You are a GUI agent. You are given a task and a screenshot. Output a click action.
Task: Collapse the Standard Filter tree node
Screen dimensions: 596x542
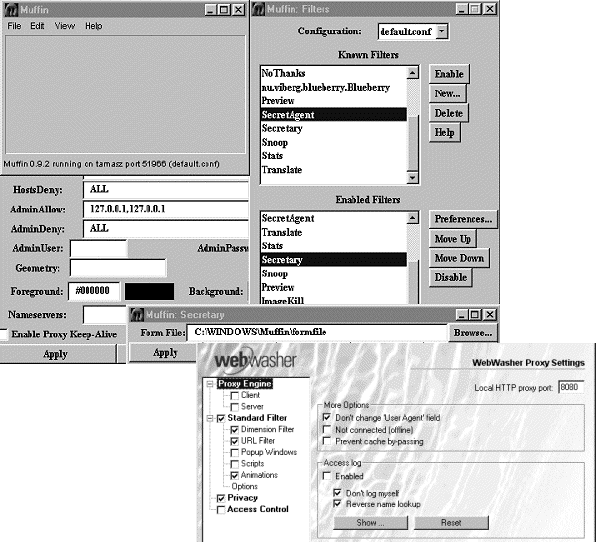[209, 418]
